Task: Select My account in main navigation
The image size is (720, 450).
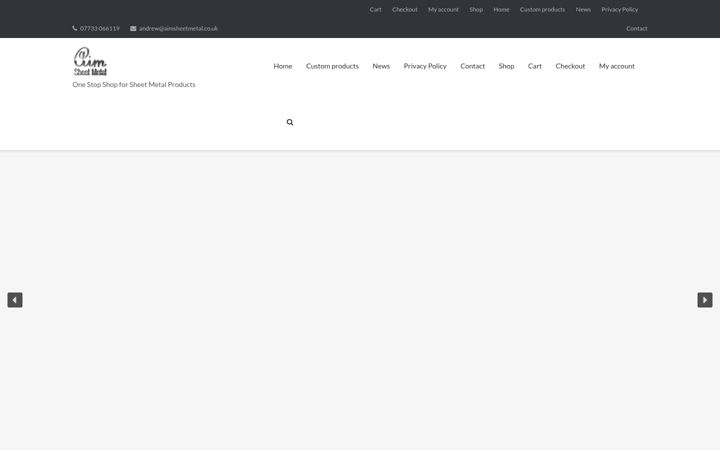Action: tap(617, 66)
